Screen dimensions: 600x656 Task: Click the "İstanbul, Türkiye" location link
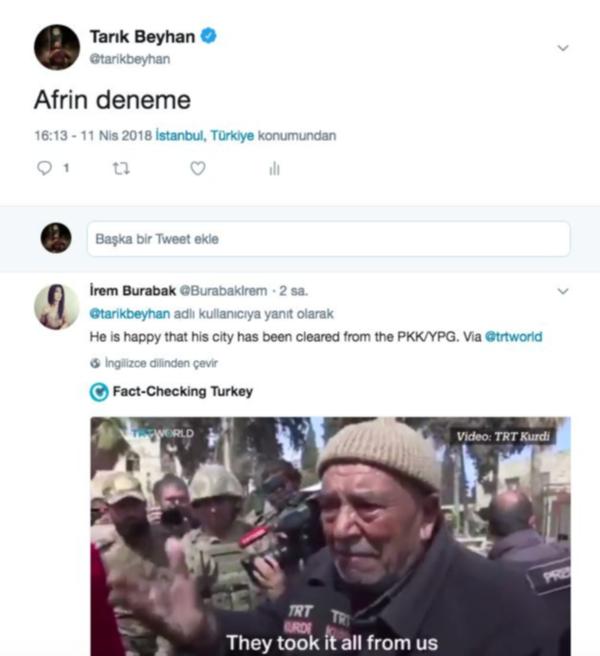click(x=205, y=135)
